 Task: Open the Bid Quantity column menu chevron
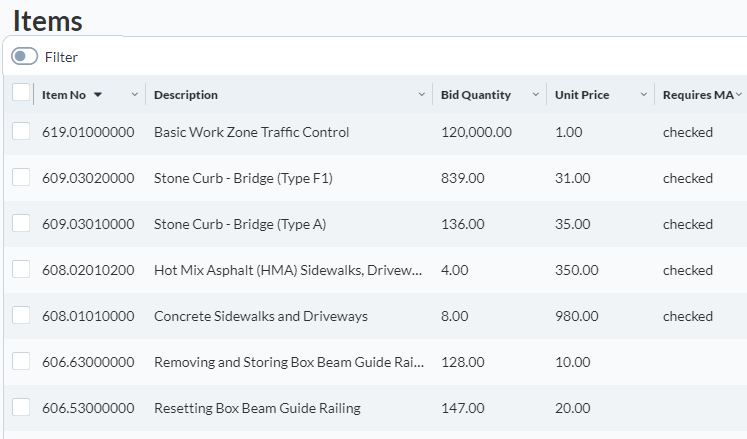point(535,94)
